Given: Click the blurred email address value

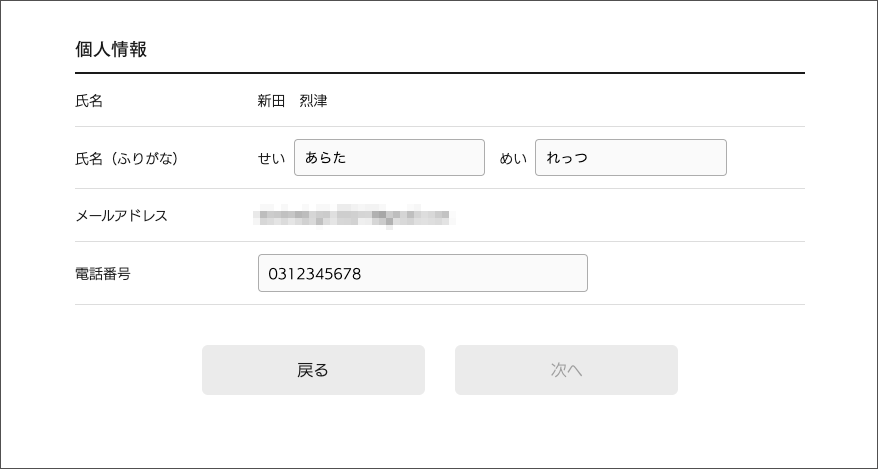Looking at the screenshot, I should [x=354, y=215].
